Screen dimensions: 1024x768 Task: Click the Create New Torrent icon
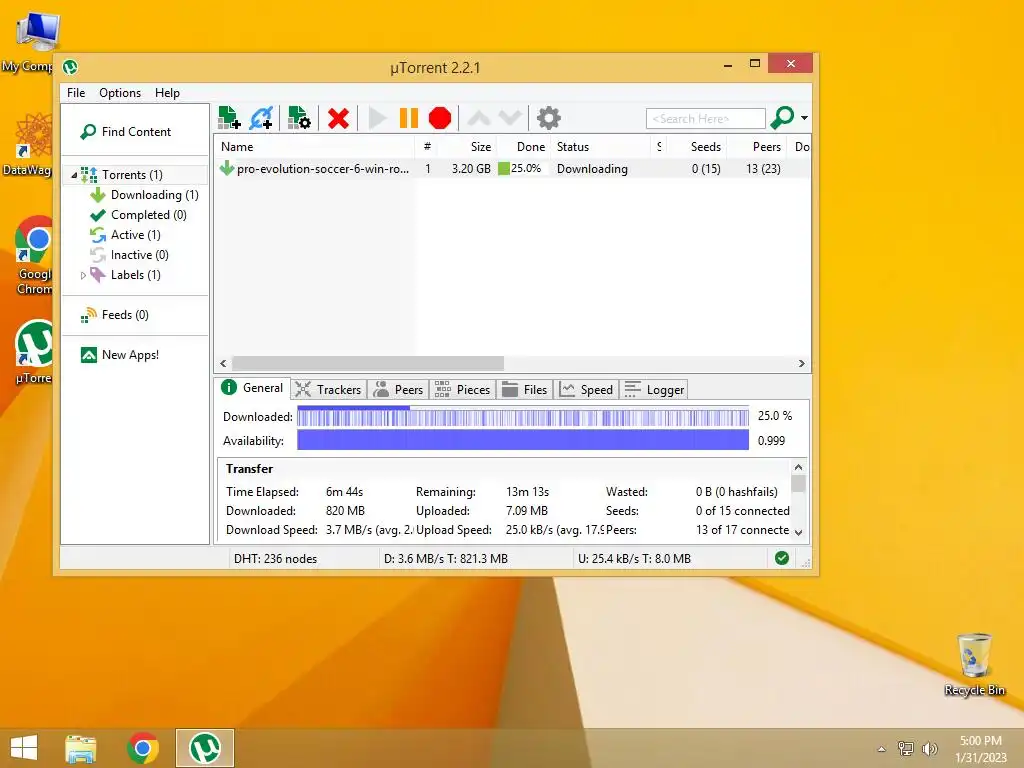[x=299, y=118]
